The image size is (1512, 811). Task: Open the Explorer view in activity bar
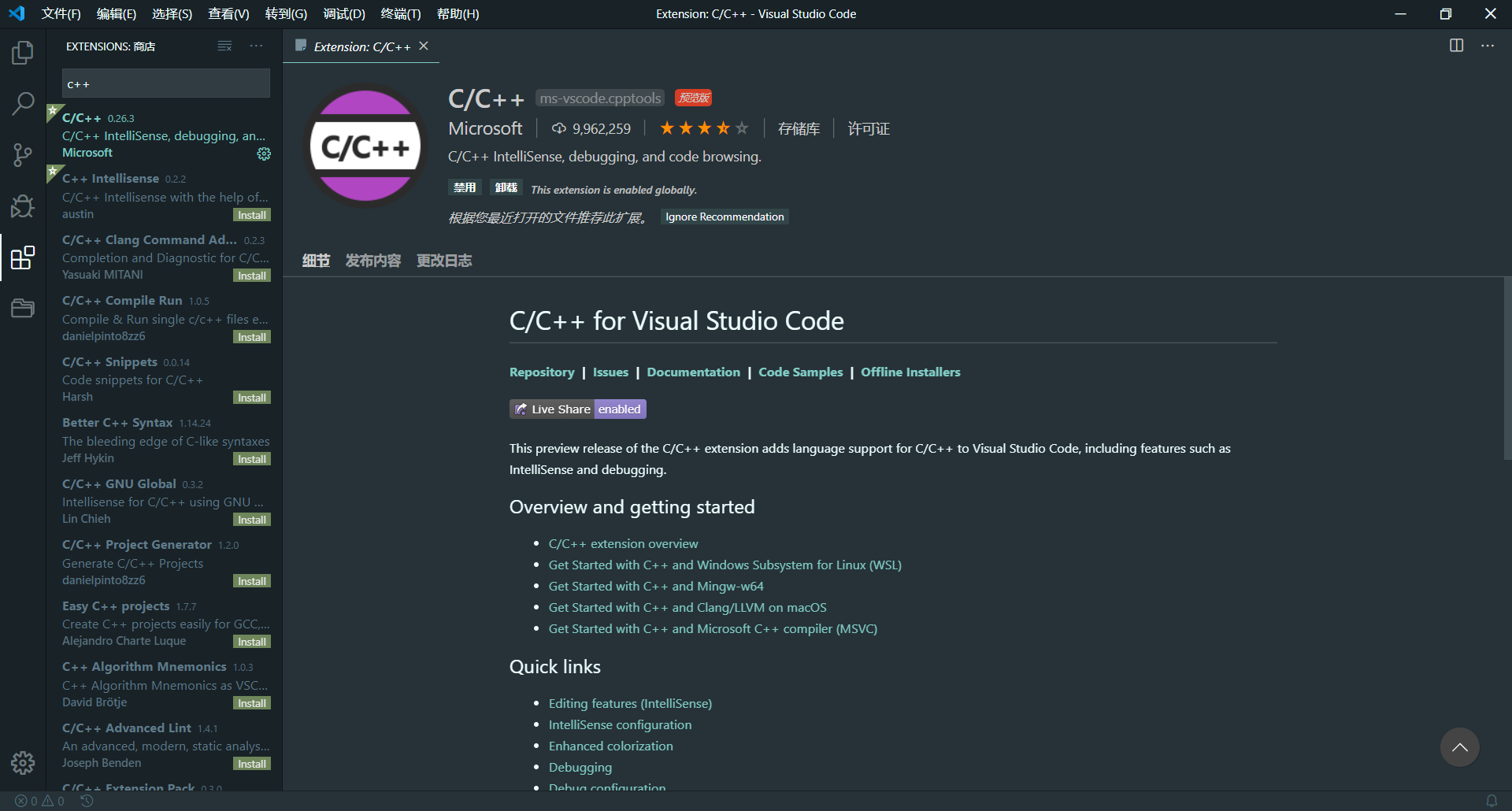click(x=23, y=53)
